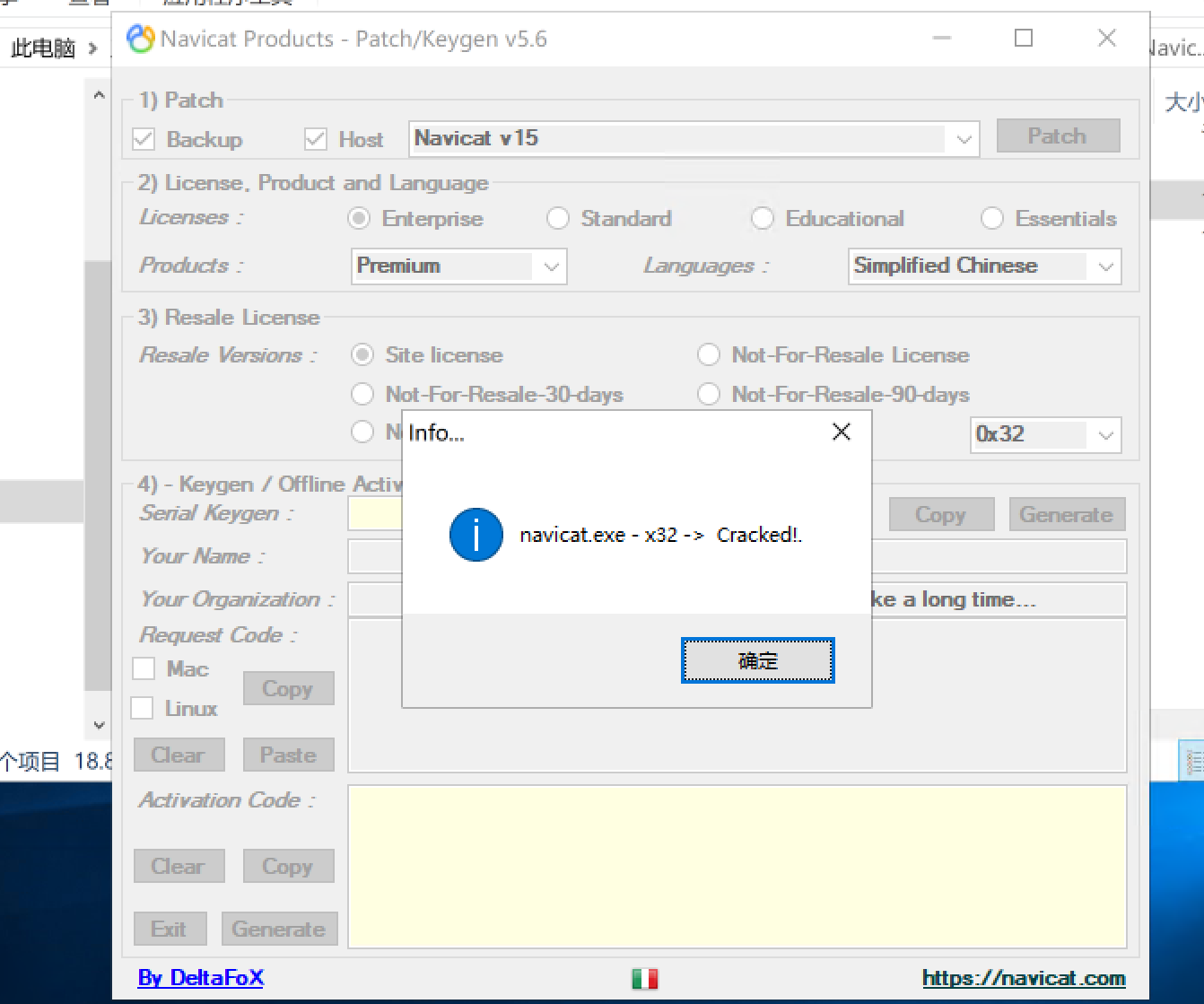Select the Not-For-Resale License radio button
1204x1004 pixels.
[x=709, y=354]
